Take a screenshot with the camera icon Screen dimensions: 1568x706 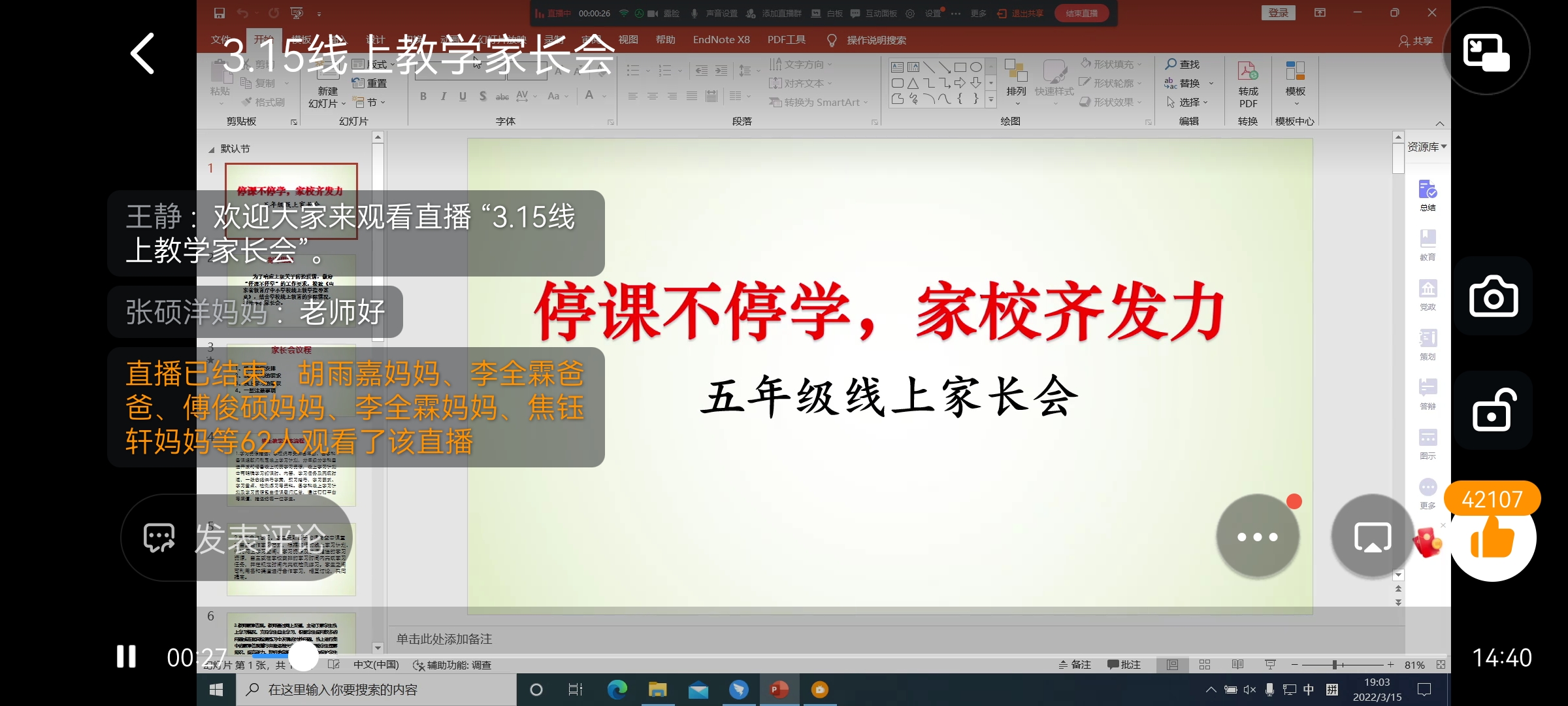[x=1493, y=297]
